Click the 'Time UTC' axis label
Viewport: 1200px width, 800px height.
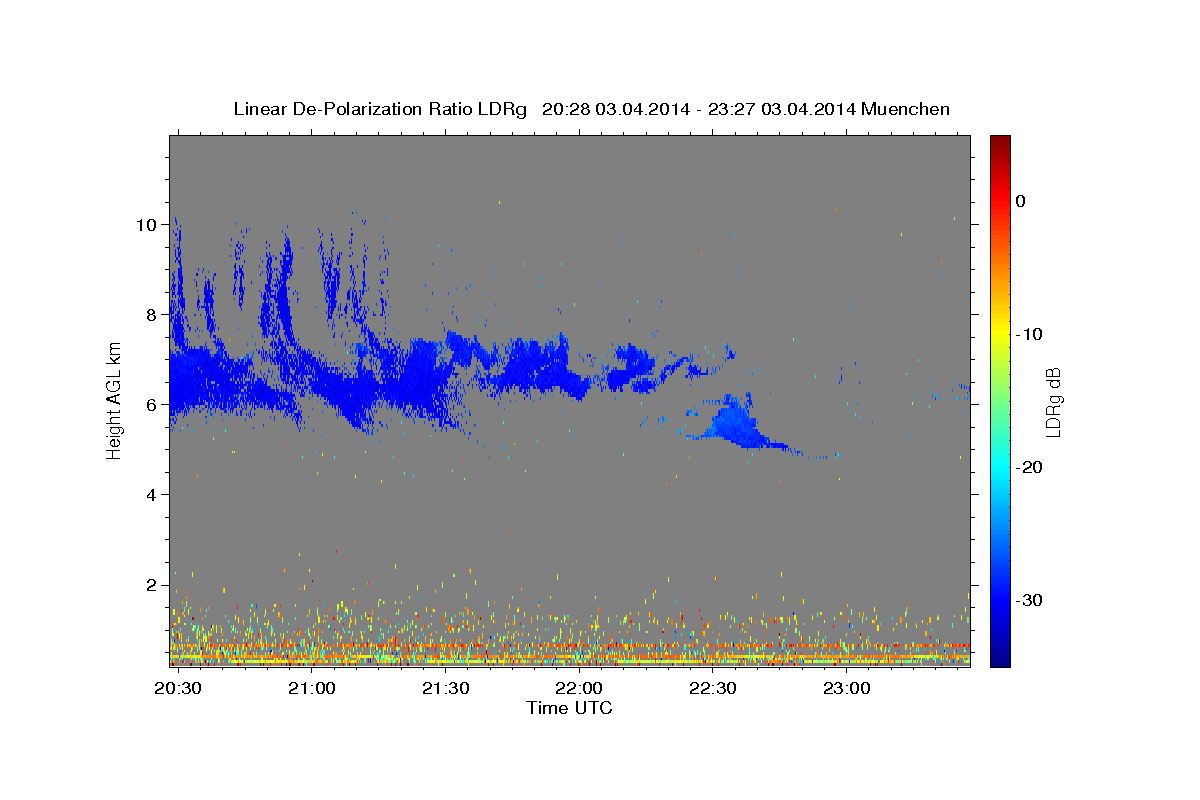[569, 708]
